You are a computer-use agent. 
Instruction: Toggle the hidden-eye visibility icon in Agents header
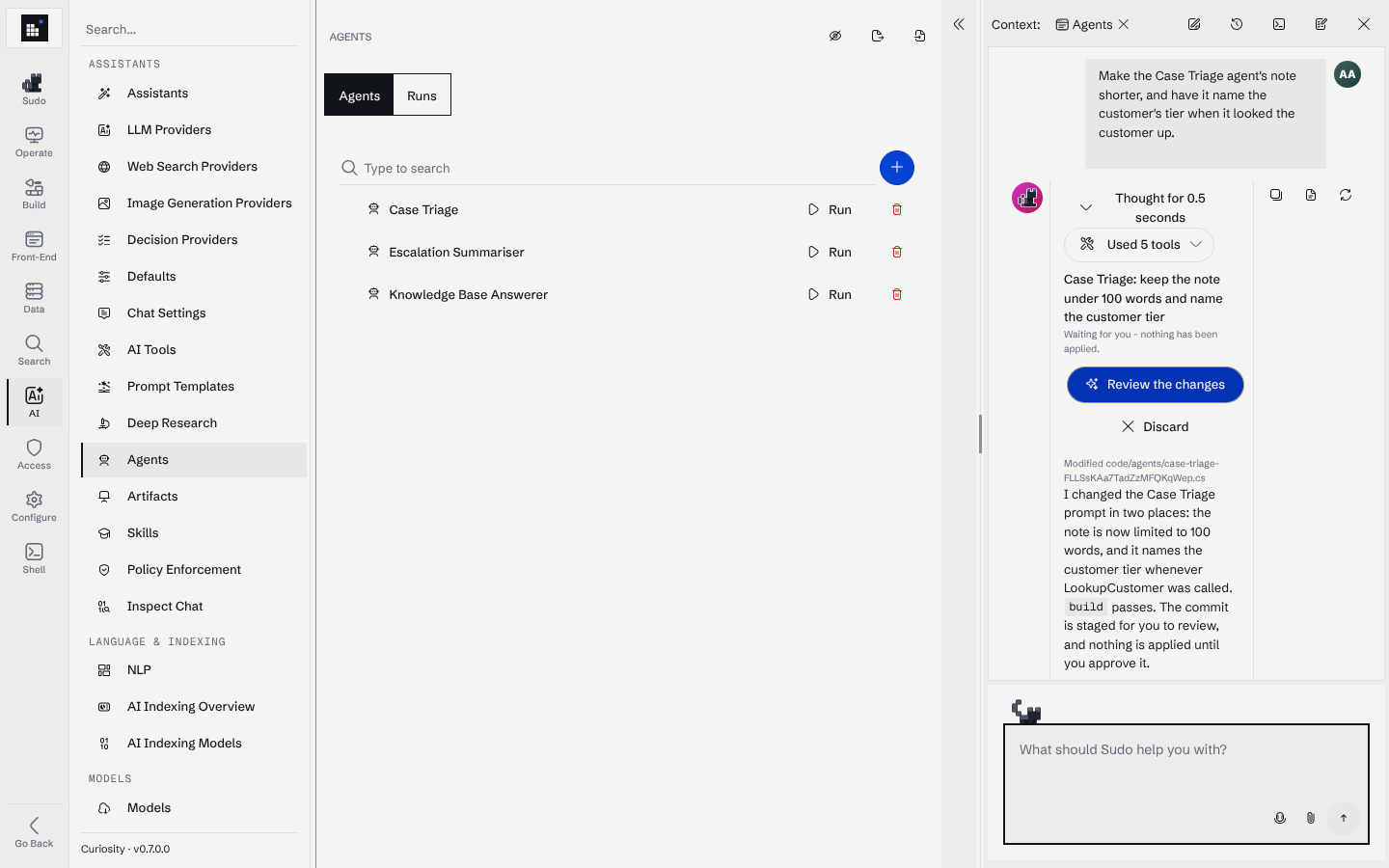(x=835, y=36)
